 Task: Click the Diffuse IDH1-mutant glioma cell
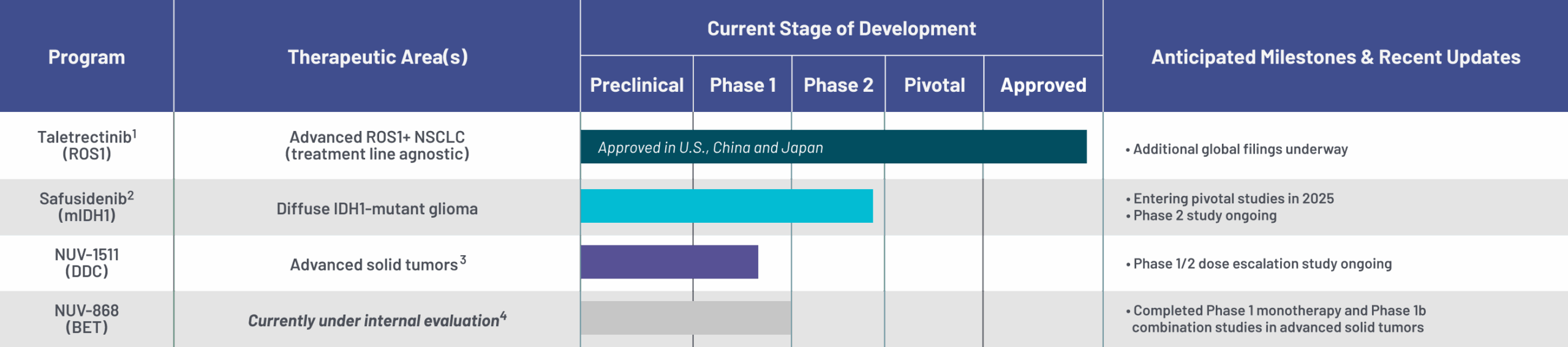tap(377, 209)
